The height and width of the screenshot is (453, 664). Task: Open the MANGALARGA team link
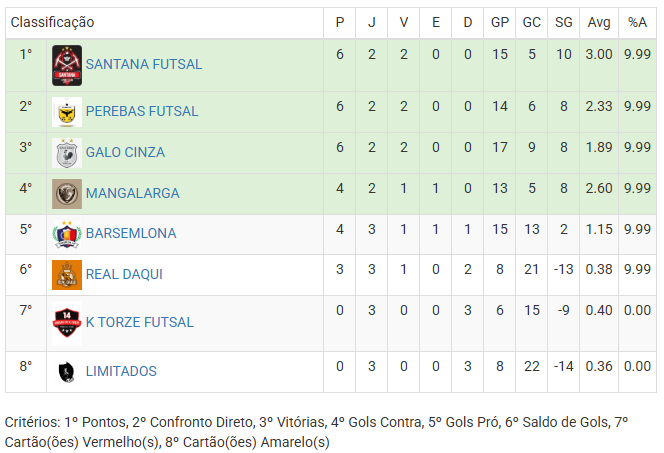133,193
